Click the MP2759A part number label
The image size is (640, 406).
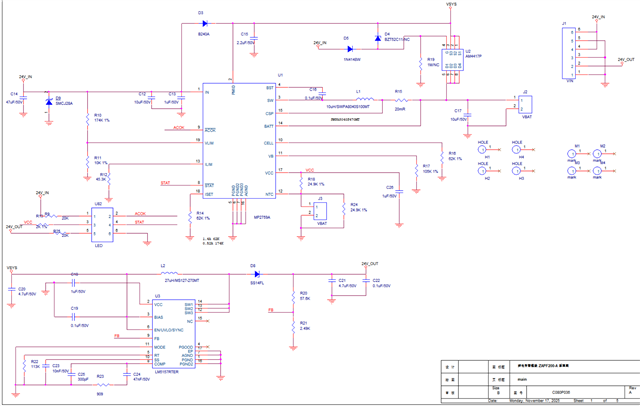[x=262, y=217]
